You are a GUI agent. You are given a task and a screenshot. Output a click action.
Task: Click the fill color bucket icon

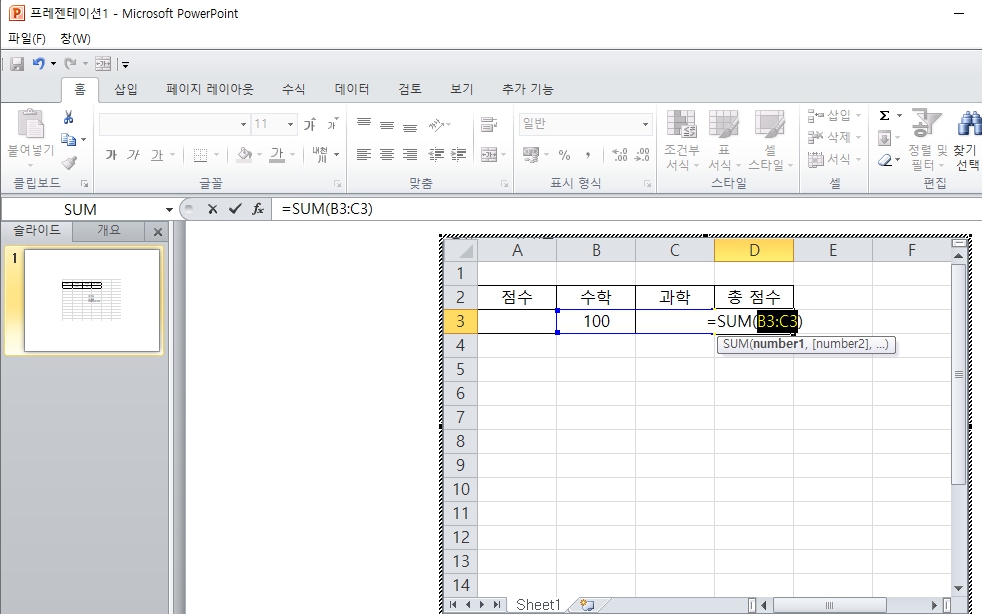pyautogui.click(x=244, y=155)
